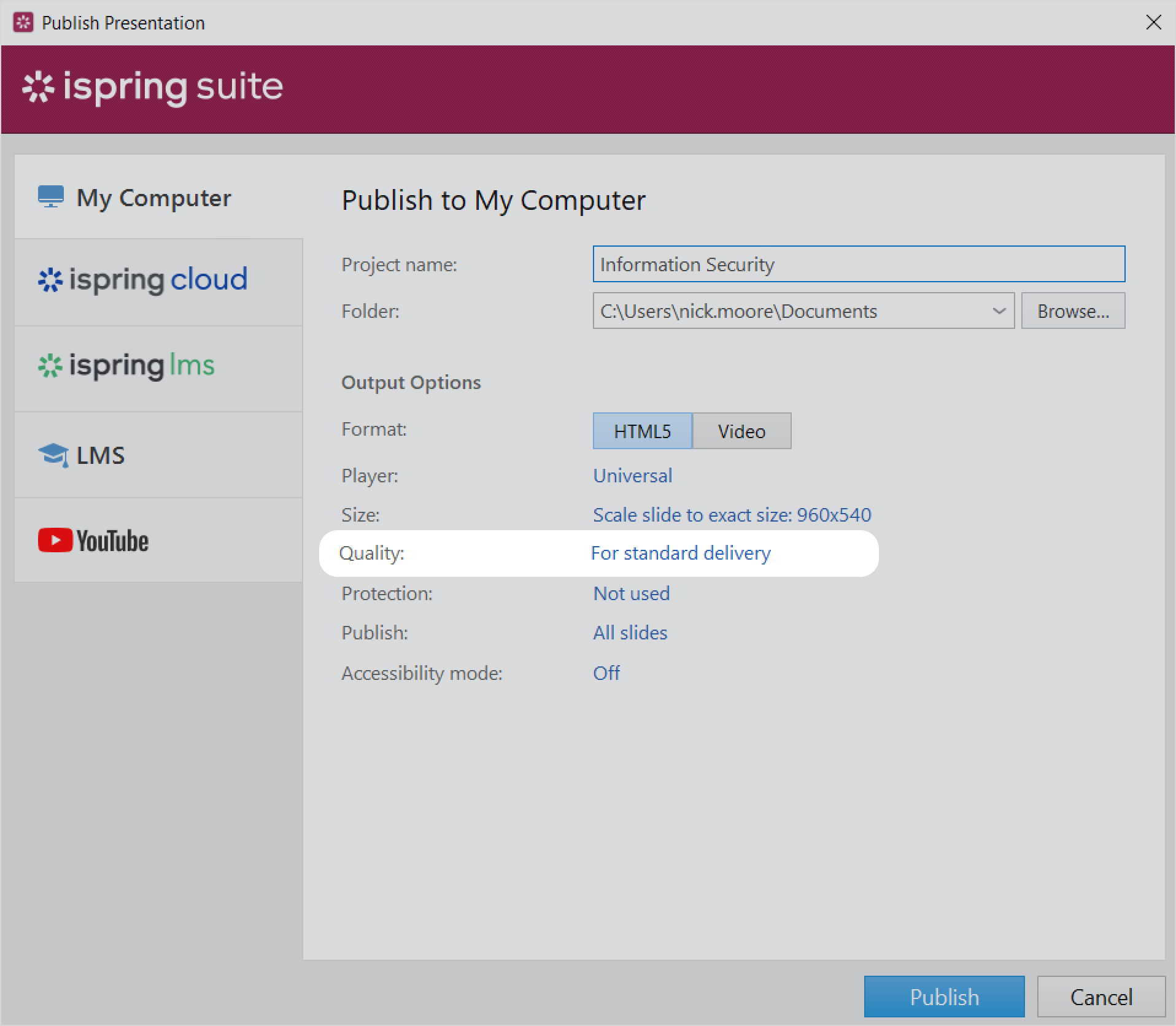Cancel the publish dialog
This screenshot has height=1026, width=1176.
(1101, 997)
